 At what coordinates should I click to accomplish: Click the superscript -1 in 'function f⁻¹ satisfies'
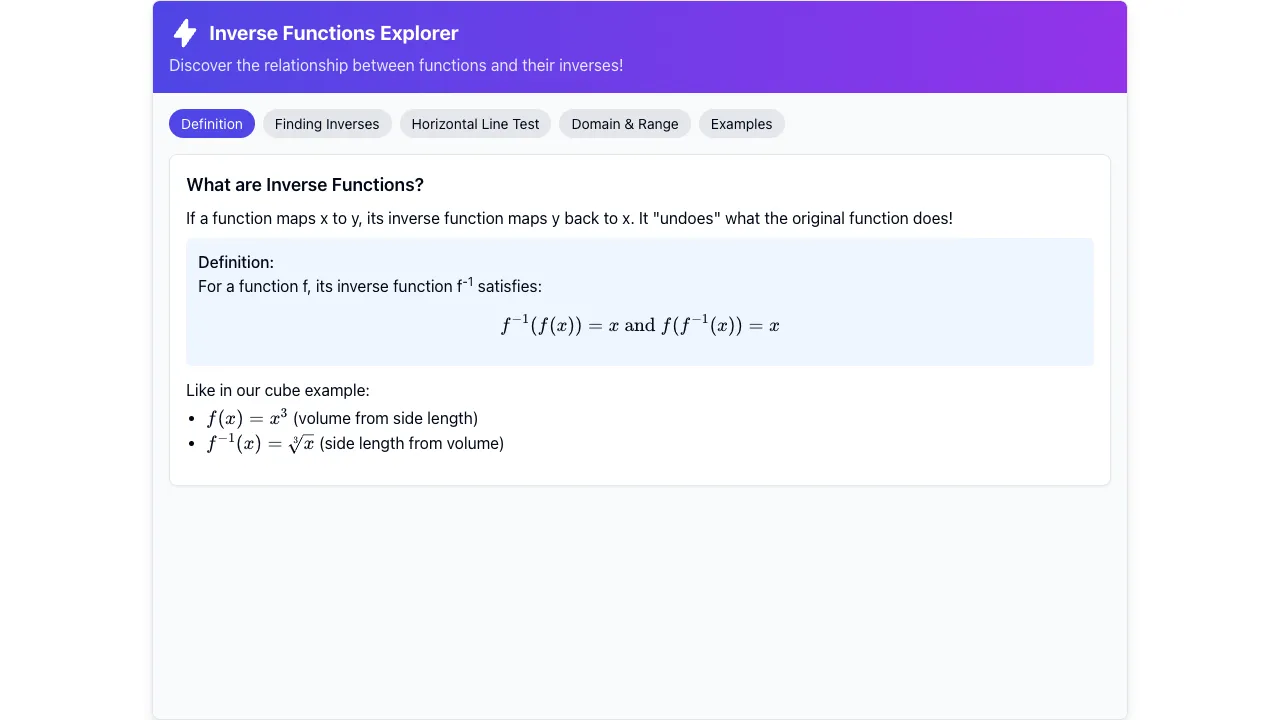[467, 282]
